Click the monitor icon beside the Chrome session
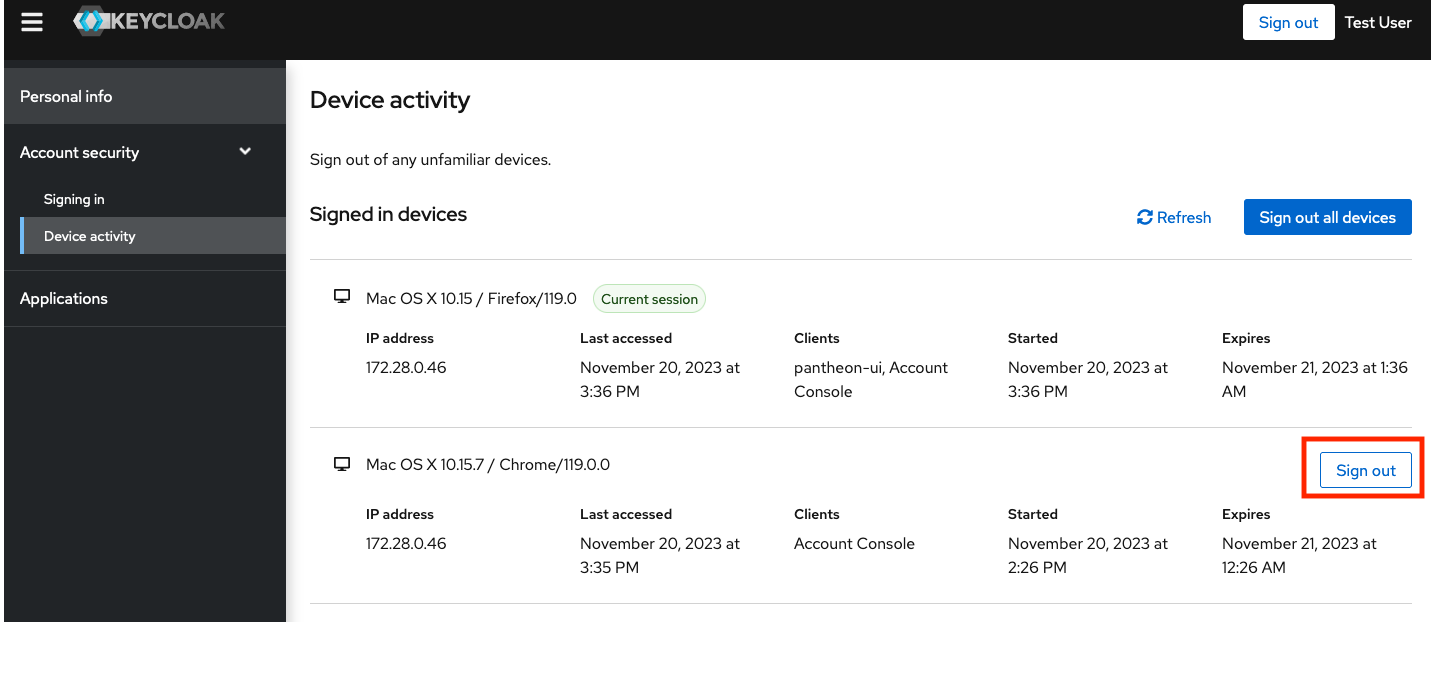 point(342,464)
